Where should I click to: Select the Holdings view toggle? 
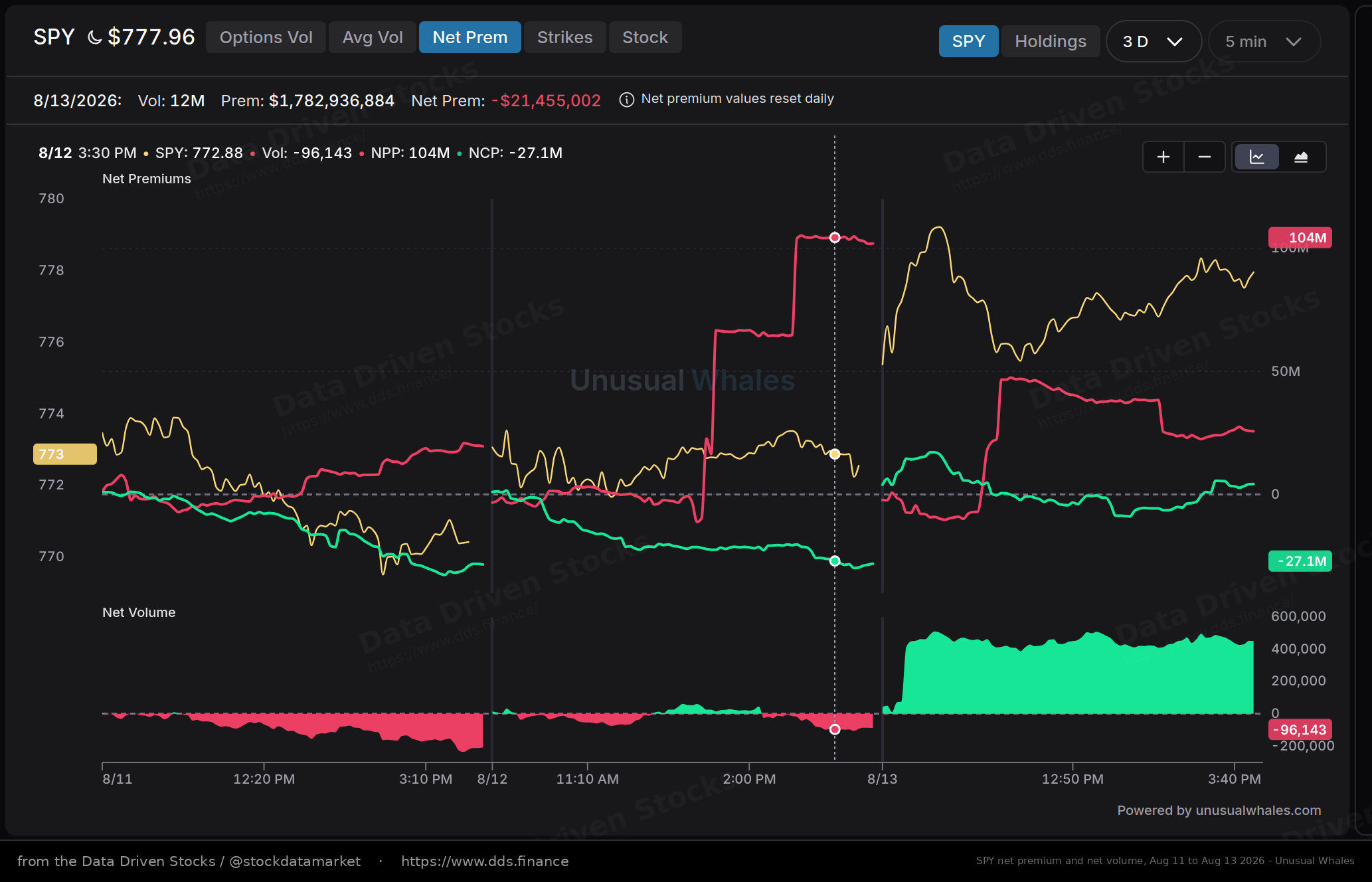click(1051, 41)
